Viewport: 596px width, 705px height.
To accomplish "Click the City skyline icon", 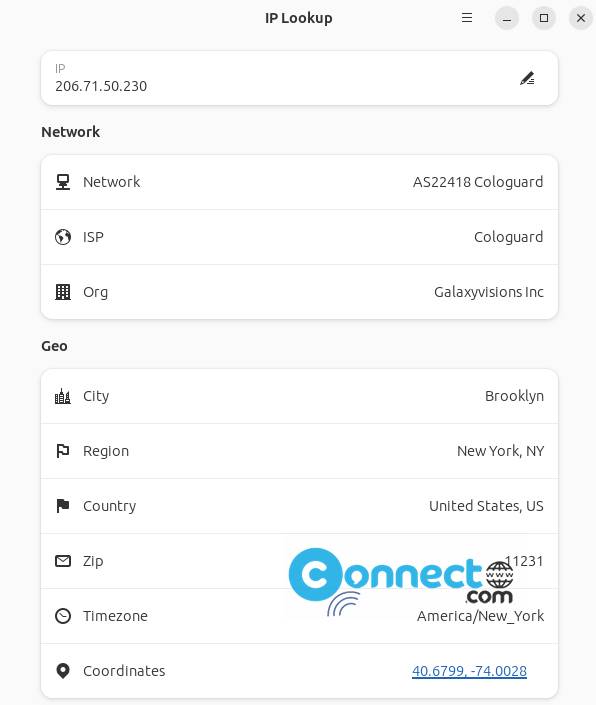I will 63,396.
